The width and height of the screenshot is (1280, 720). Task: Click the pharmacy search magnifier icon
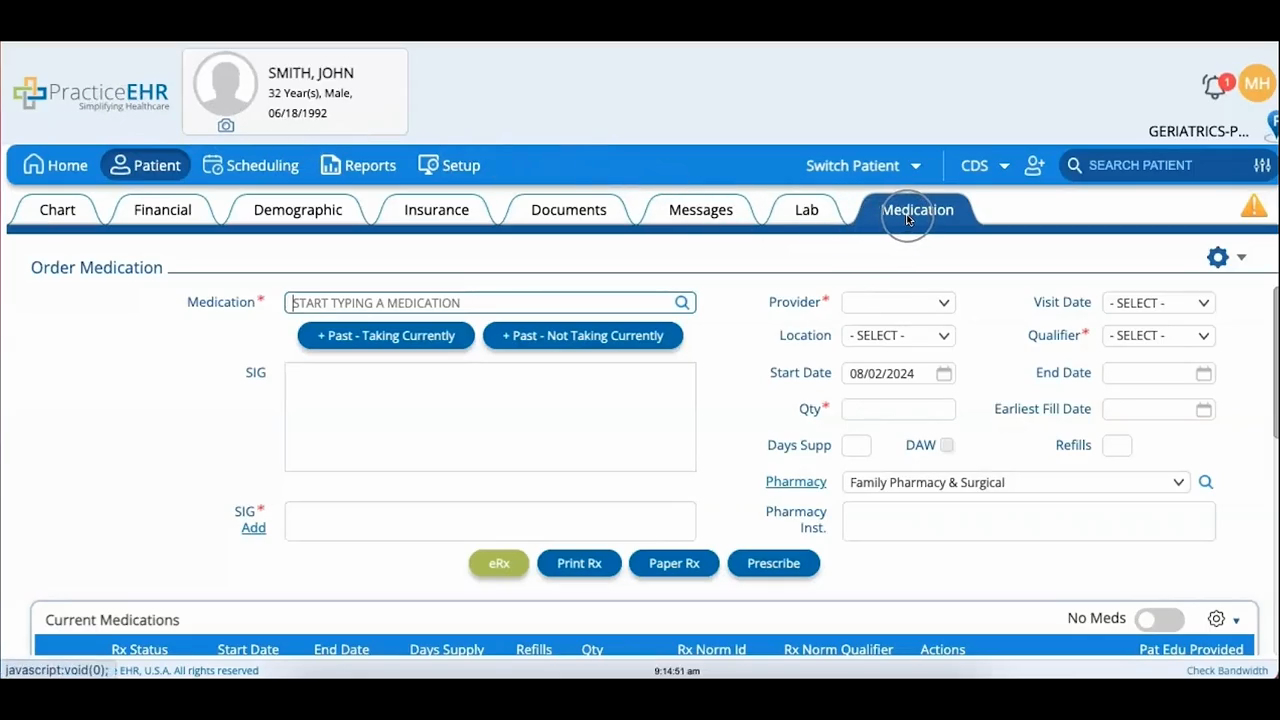point(1206,482)
